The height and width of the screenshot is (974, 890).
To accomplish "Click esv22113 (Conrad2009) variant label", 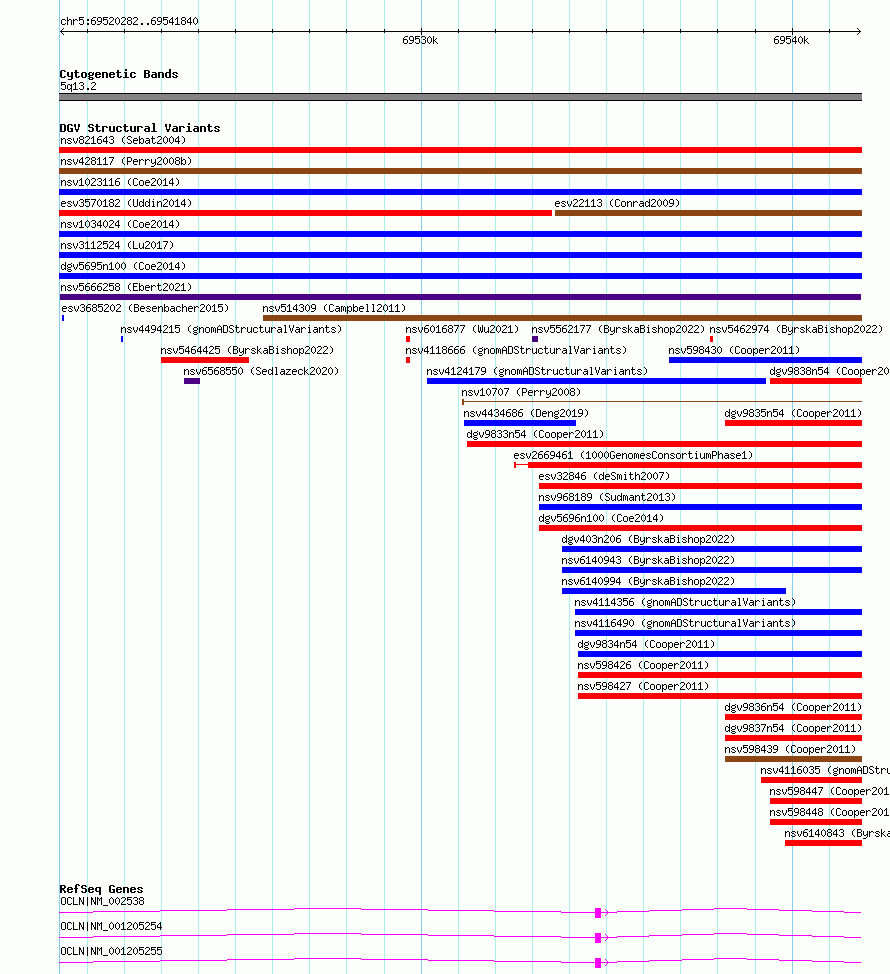I will pos(617,204).
